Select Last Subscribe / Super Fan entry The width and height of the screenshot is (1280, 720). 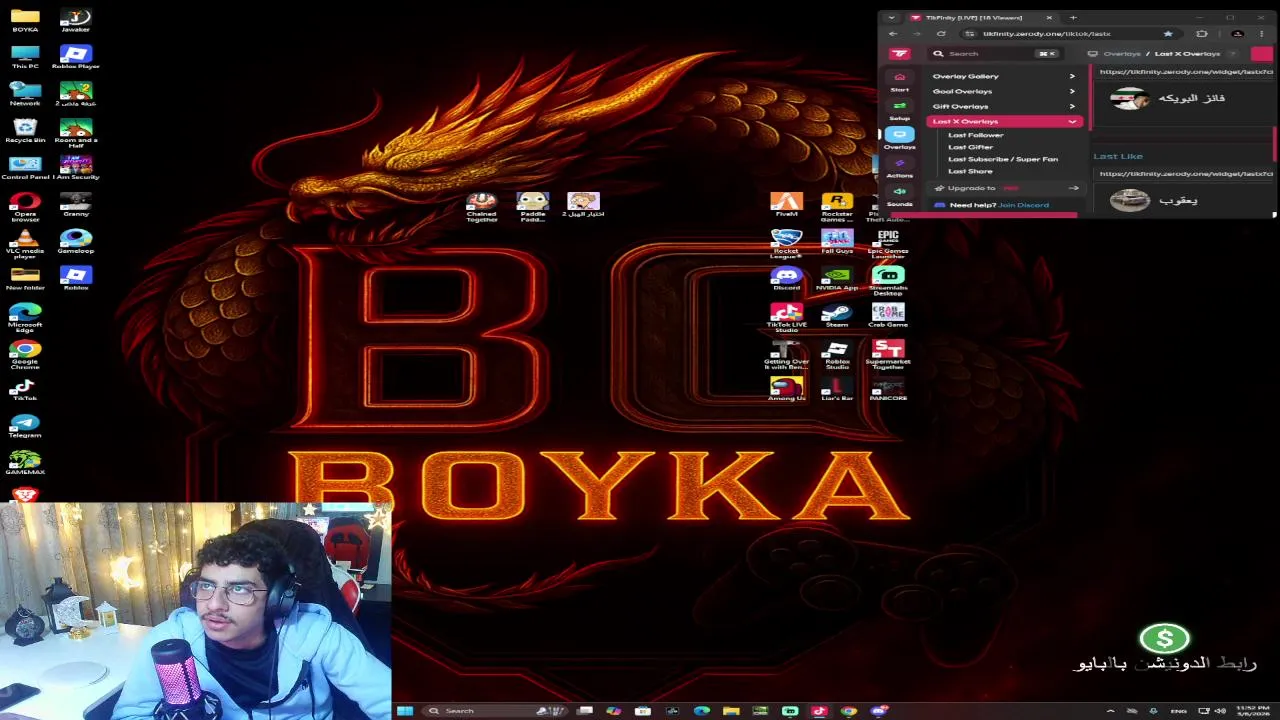coord(1002,159)
